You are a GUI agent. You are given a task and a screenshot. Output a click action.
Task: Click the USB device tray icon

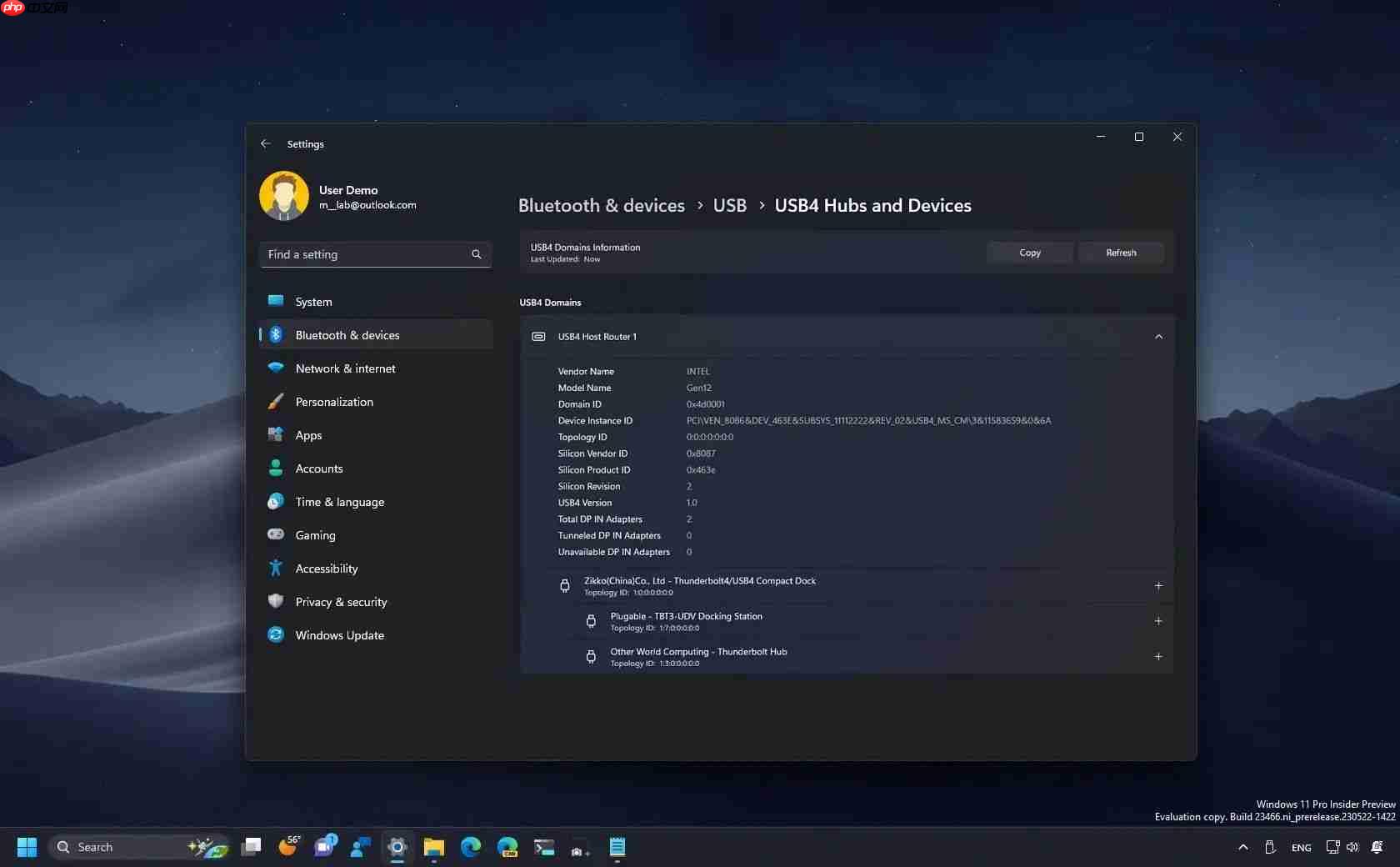point(1270,847)
